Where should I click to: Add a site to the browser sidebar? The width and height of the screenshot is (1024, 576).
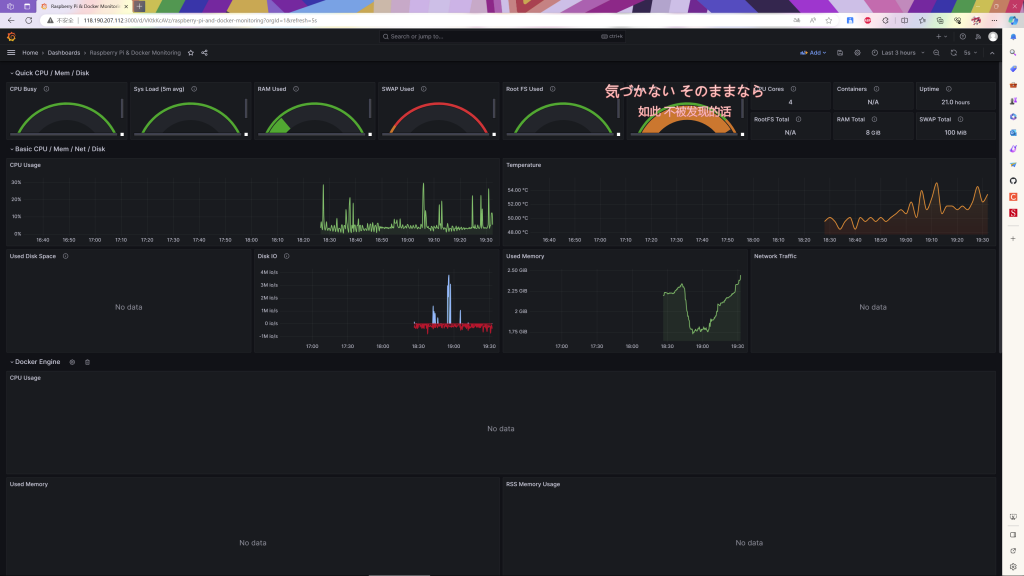tap(1013, 239)
